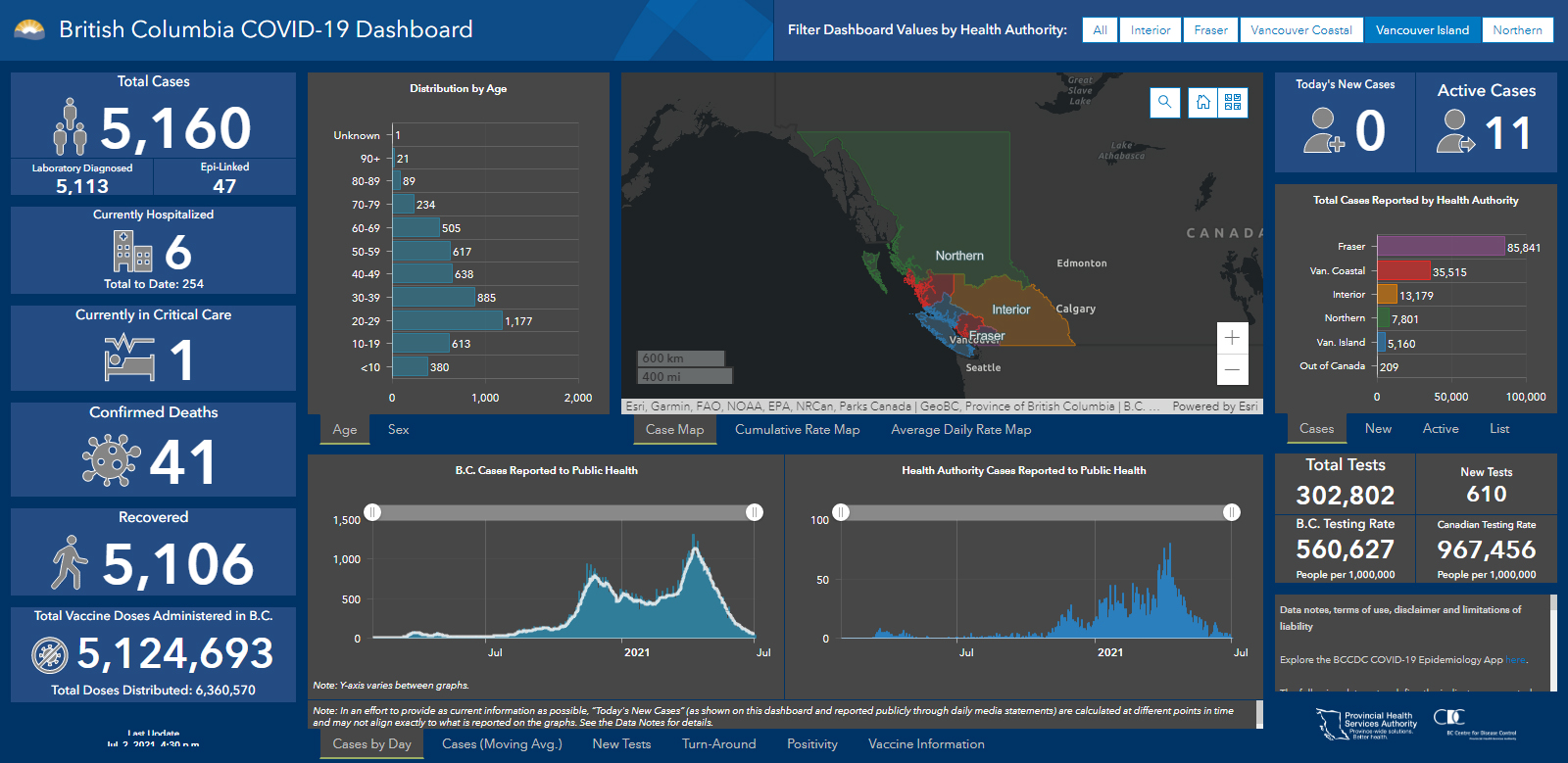Click the data notes panel scrollbar
The height and width of the screenshot is (763, 1568).
tap(1552, 637)
